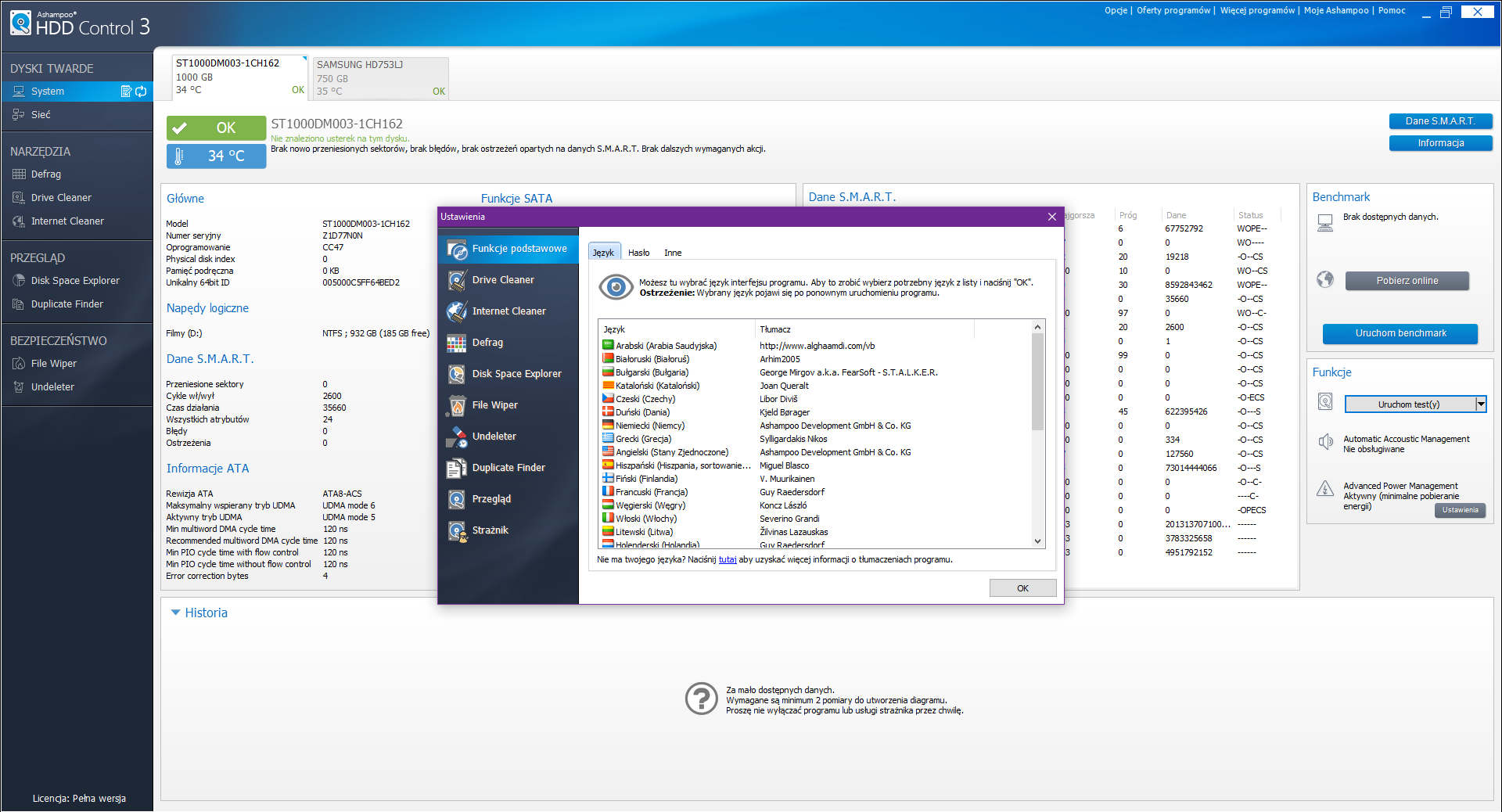
Task: Click the Defrag icon in Ustawienia dialog
Action: coord(457,343)
